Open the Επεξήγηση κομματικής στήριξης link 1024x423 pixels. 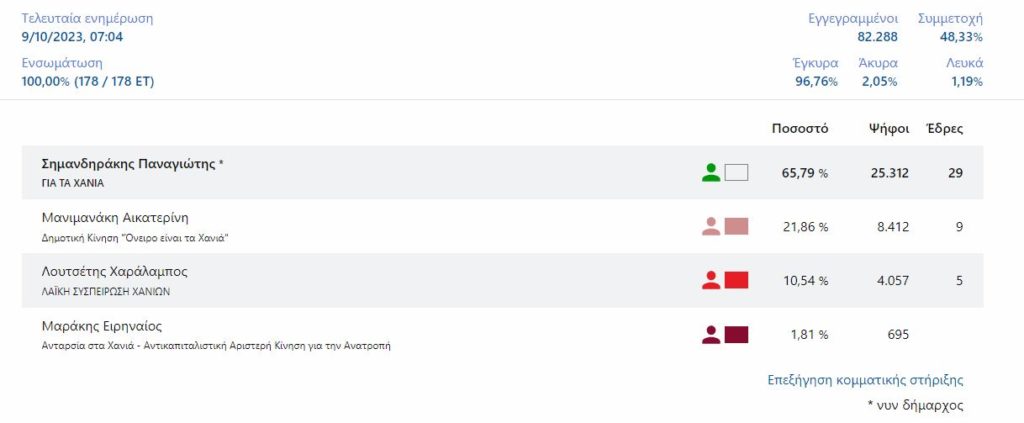[865, 381]
